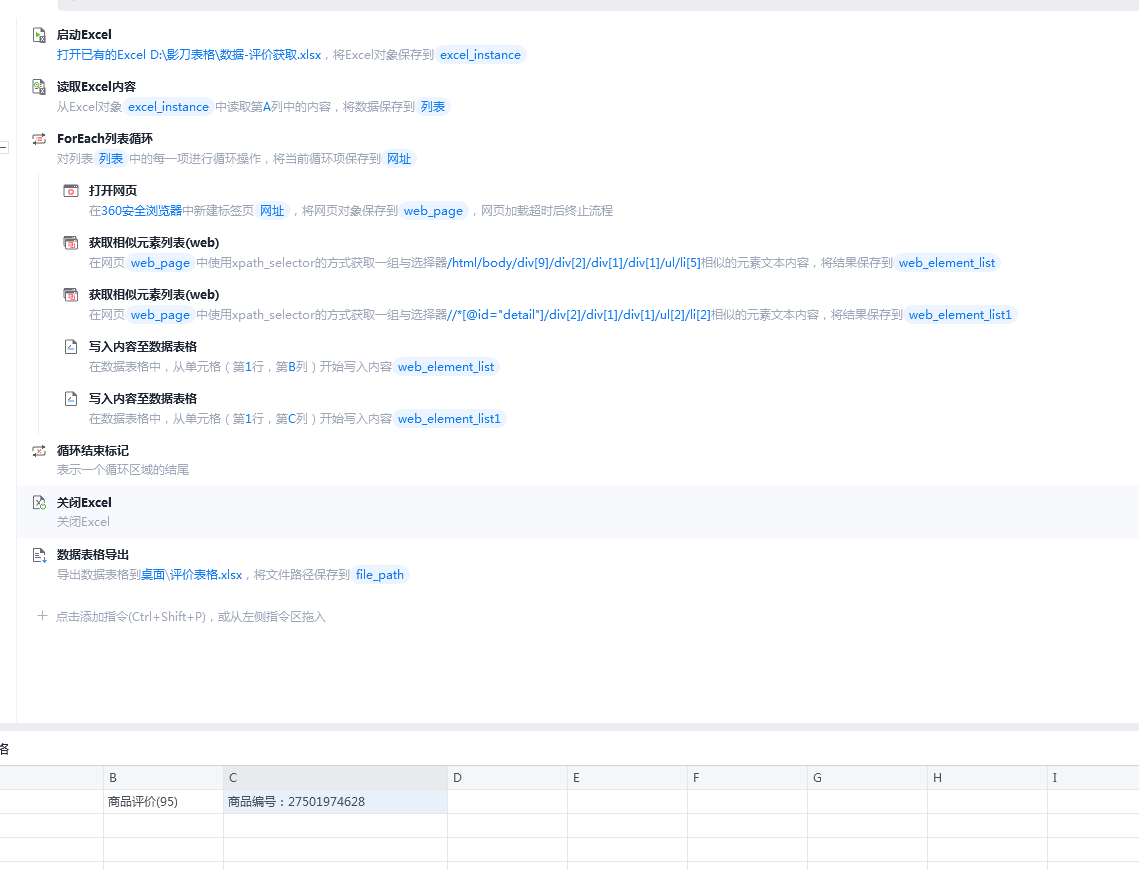Click the //*[@id="detail"] xpath selector link
This screenshot has height=870, width=1139.
(579, 315)
